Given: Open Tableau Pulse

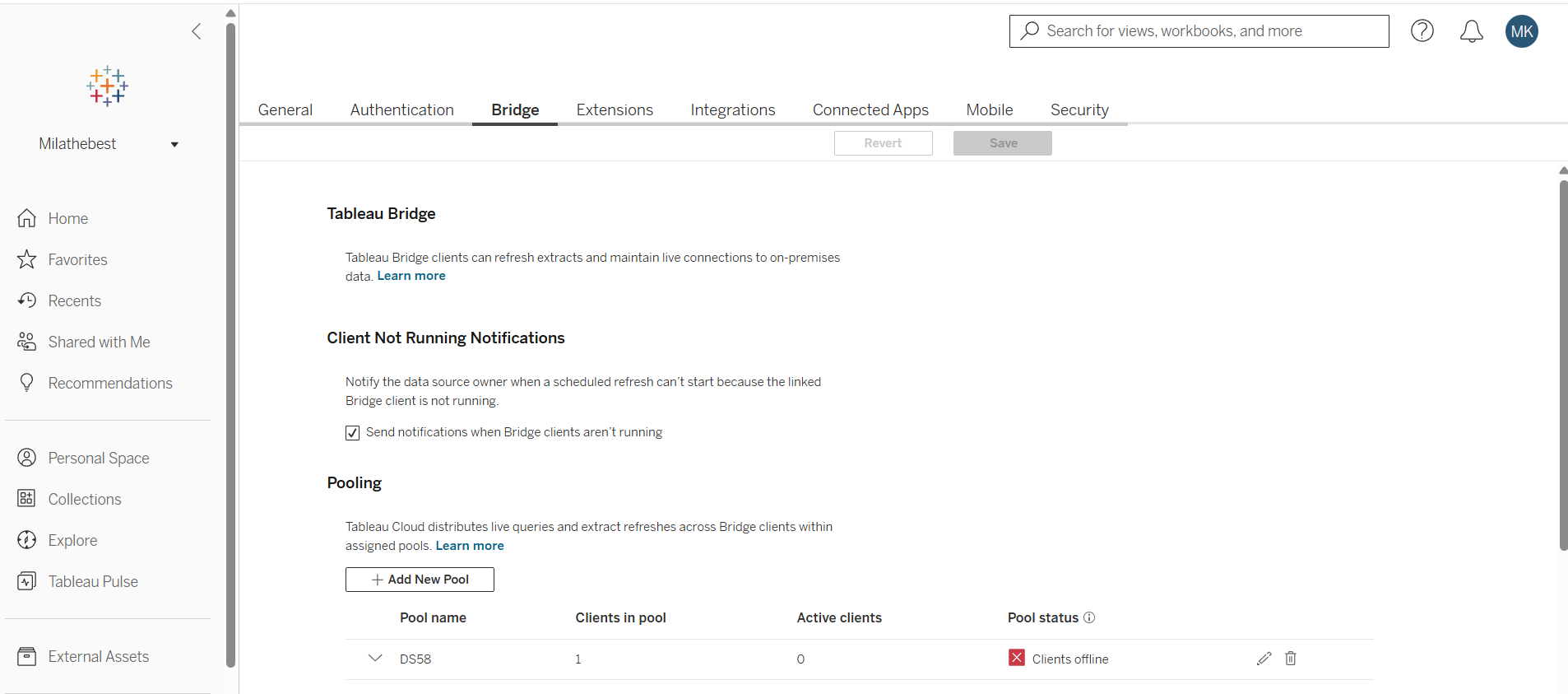Looking at the screenshot, I should click(93, 581).
